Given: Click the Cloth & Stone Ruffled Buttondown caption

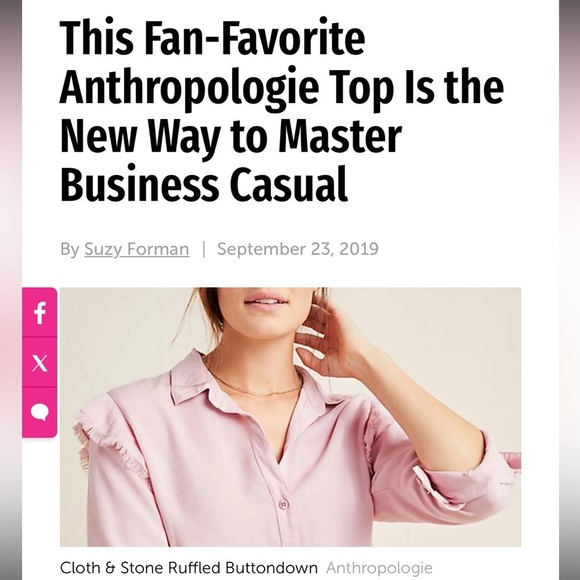Looking at the screenshot, I should tap(189, 567).
